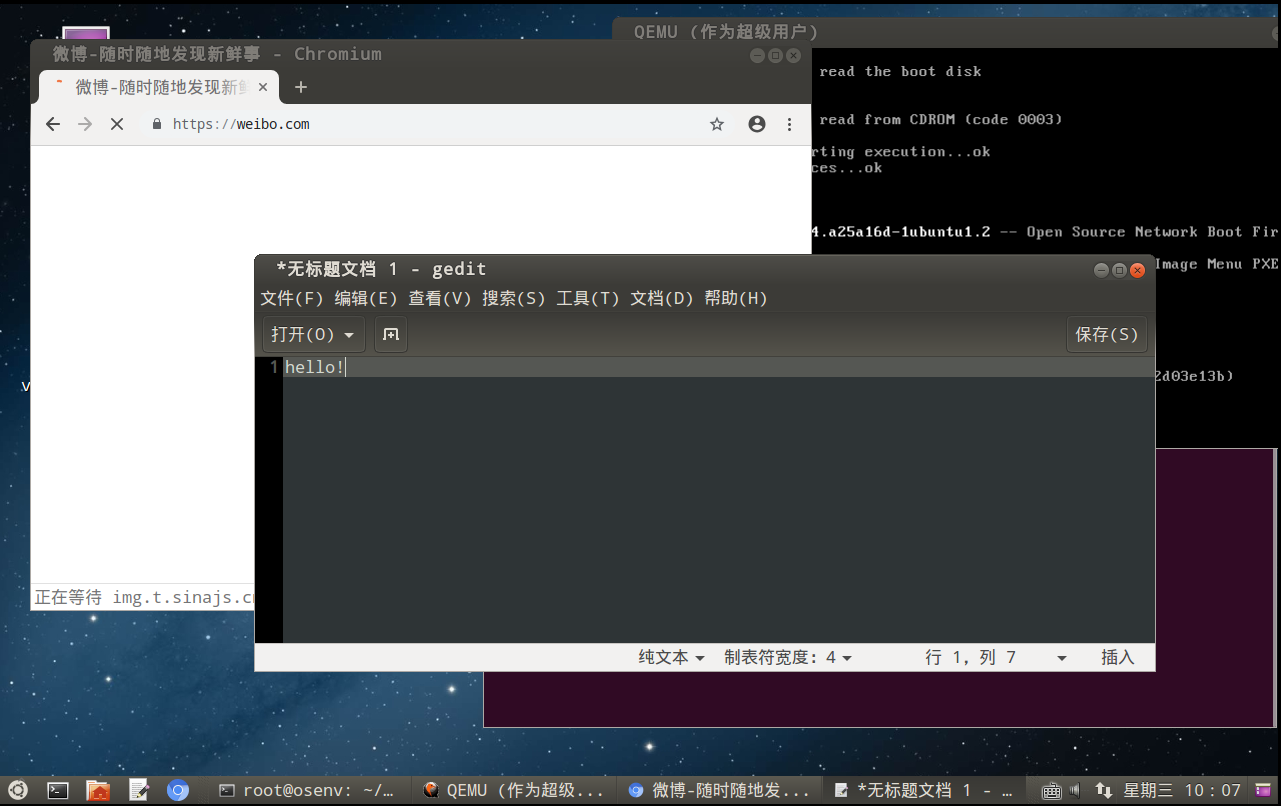Open Chromium's three-dot menu
This screenshot has width=1281, height=806.
789,124
